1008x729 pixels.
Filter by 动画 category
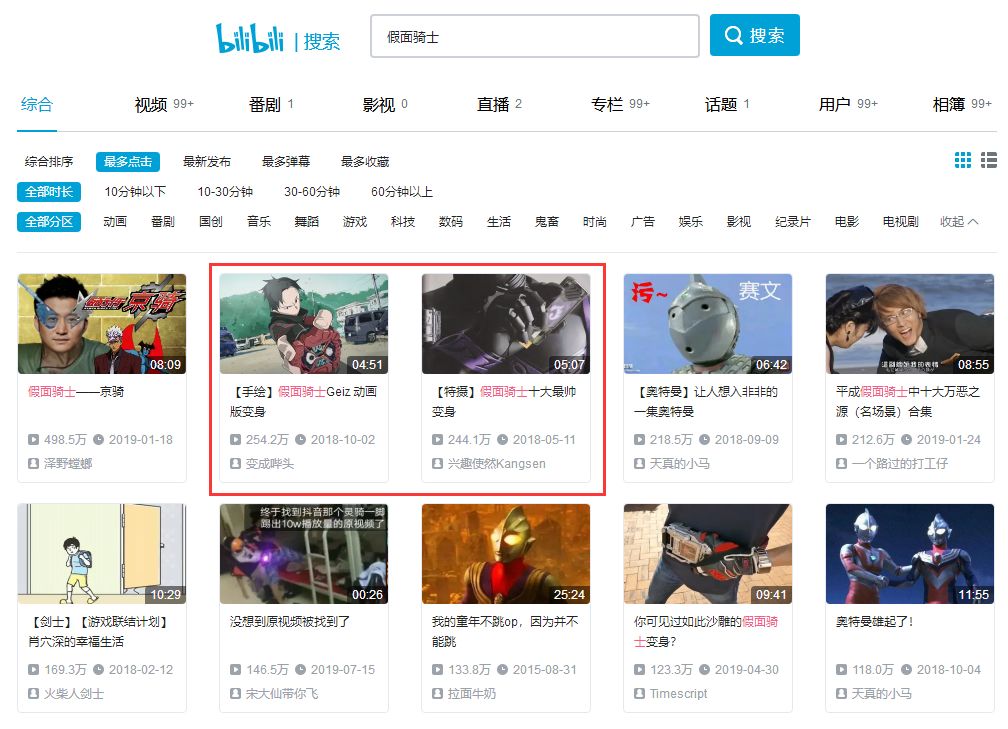(115, 222)
